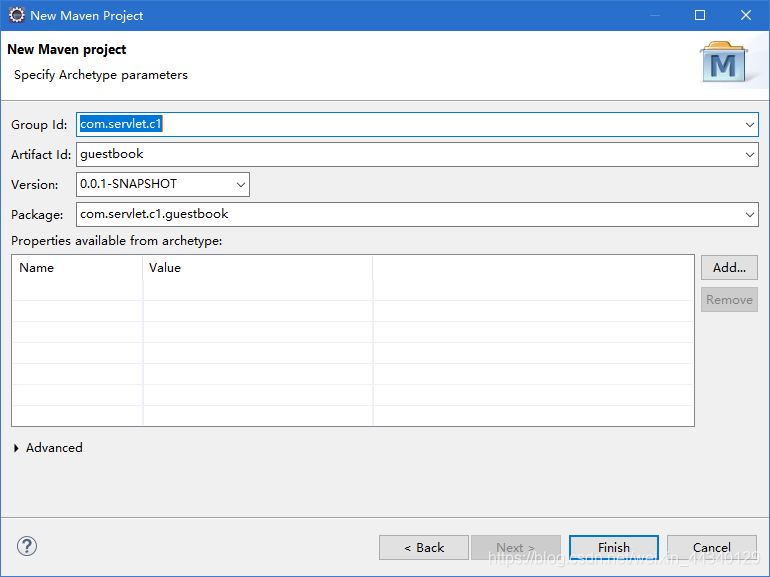Click the 'Package:' label
The width and height of the screenshot is (770, 577).
(37, 215)
